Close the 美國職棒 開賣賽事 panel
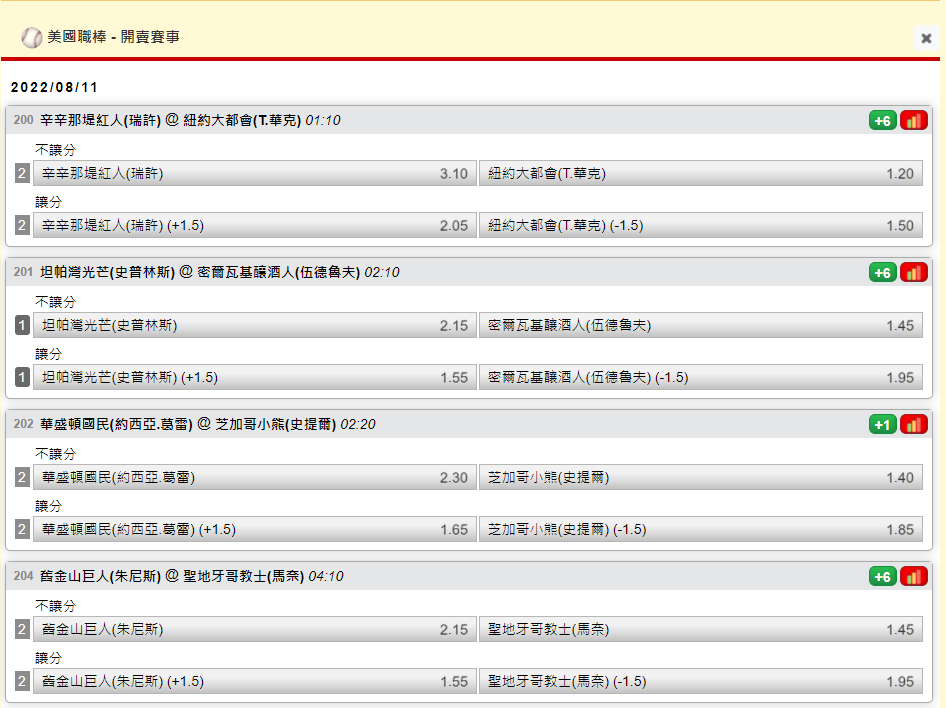Image resolution: width=946 pixels, height=708 pixels. (x=926, y=39)
